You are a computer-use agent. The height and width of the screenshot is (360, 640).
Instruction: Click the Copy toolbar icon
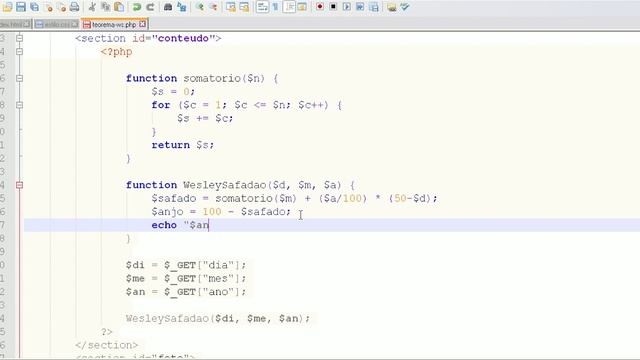pyautogui.click(x=106, y=7)
